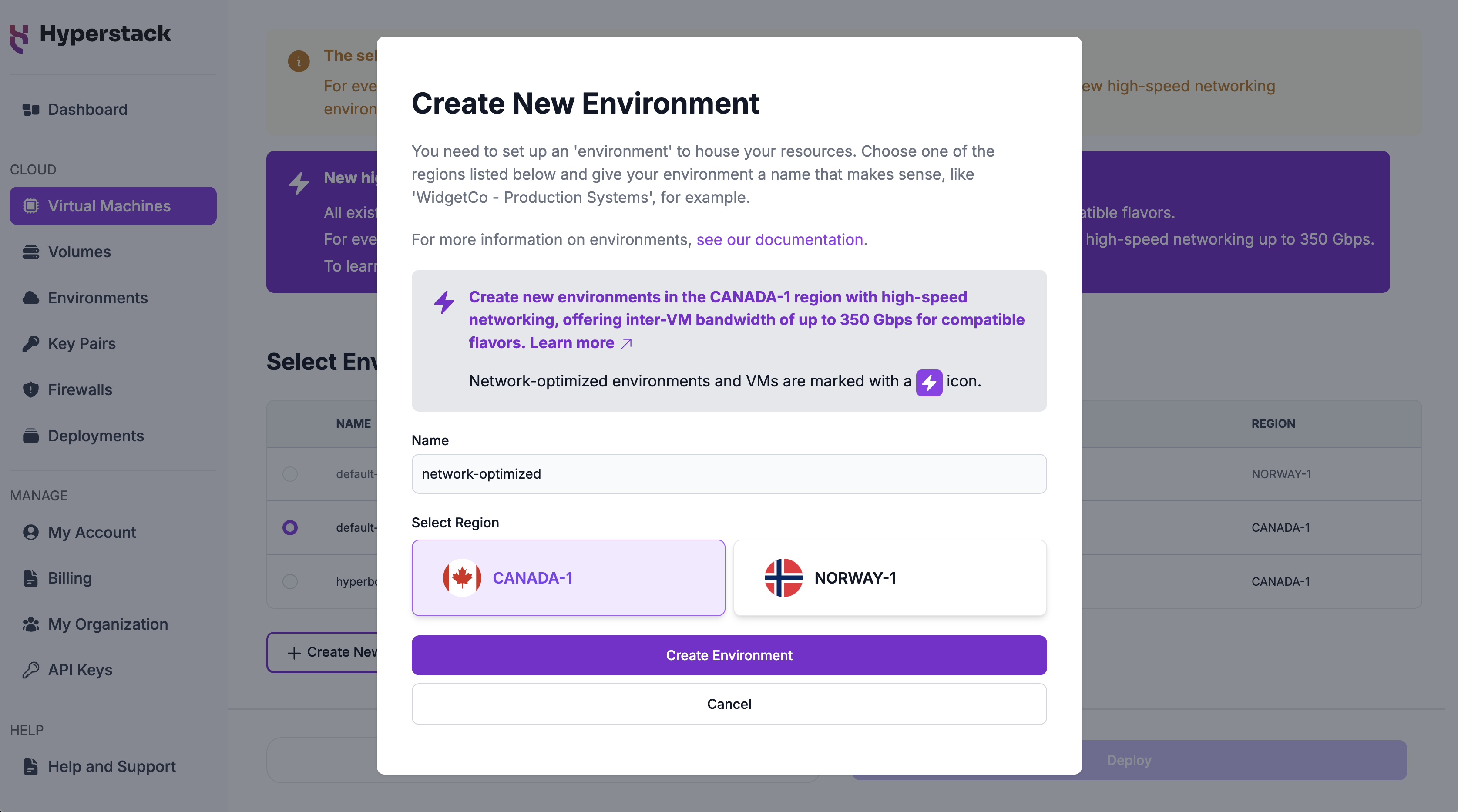Open the My Account menu item
The width and height of the screenshot is (1458, 812).
(91, 531)
